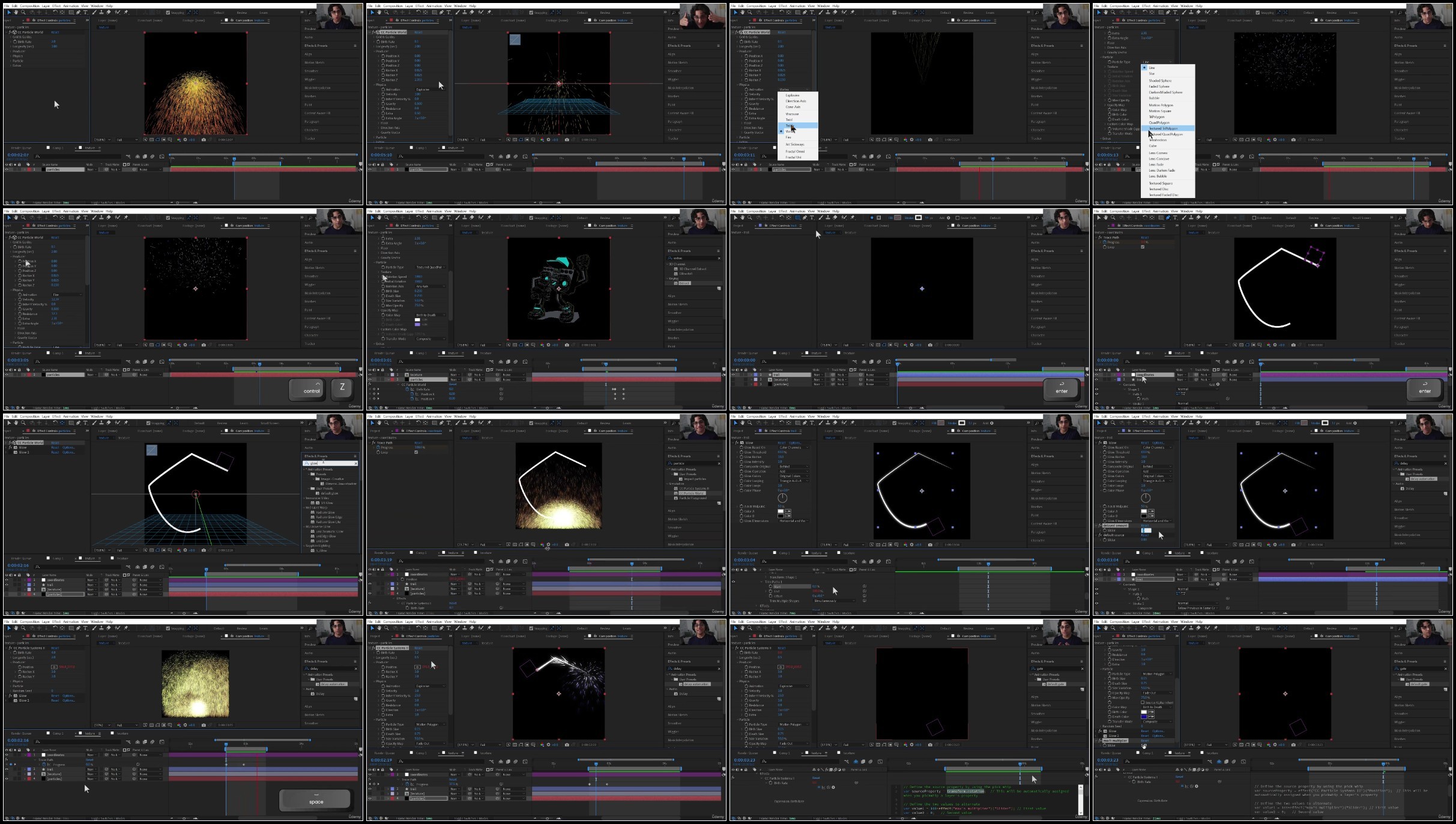This screenshot has height=824, width=1456.
Task: Click Search Help magnifier in the 0:00:05:10 frame
Action: pos(674,13)
